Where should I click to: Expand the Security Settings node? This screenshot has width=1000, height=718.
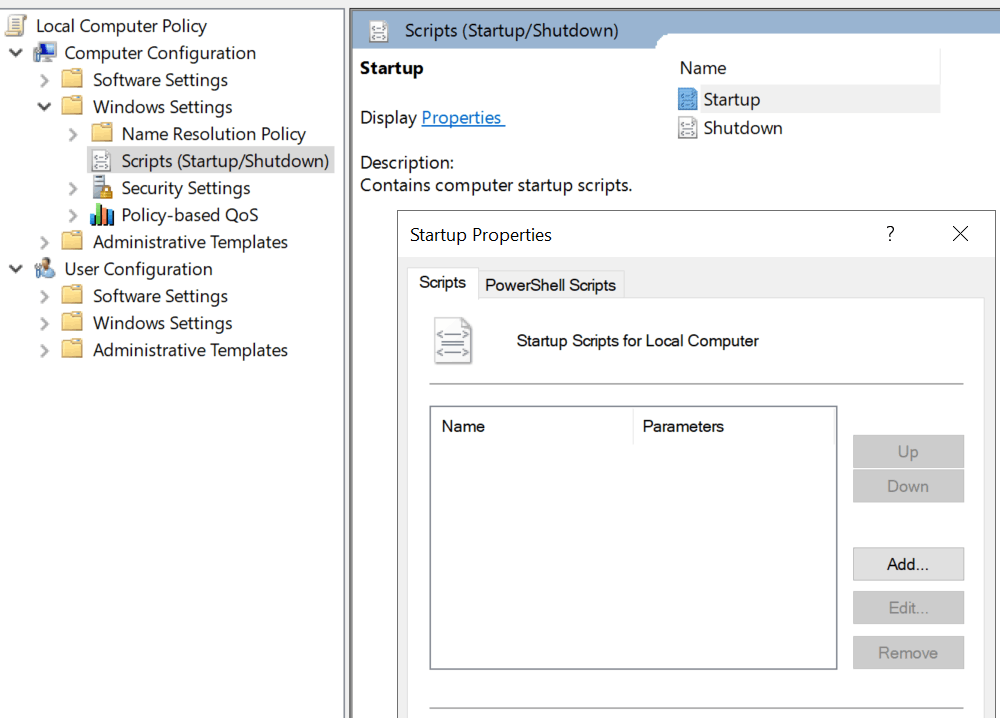pyautogui.click(x=73, y=189)
